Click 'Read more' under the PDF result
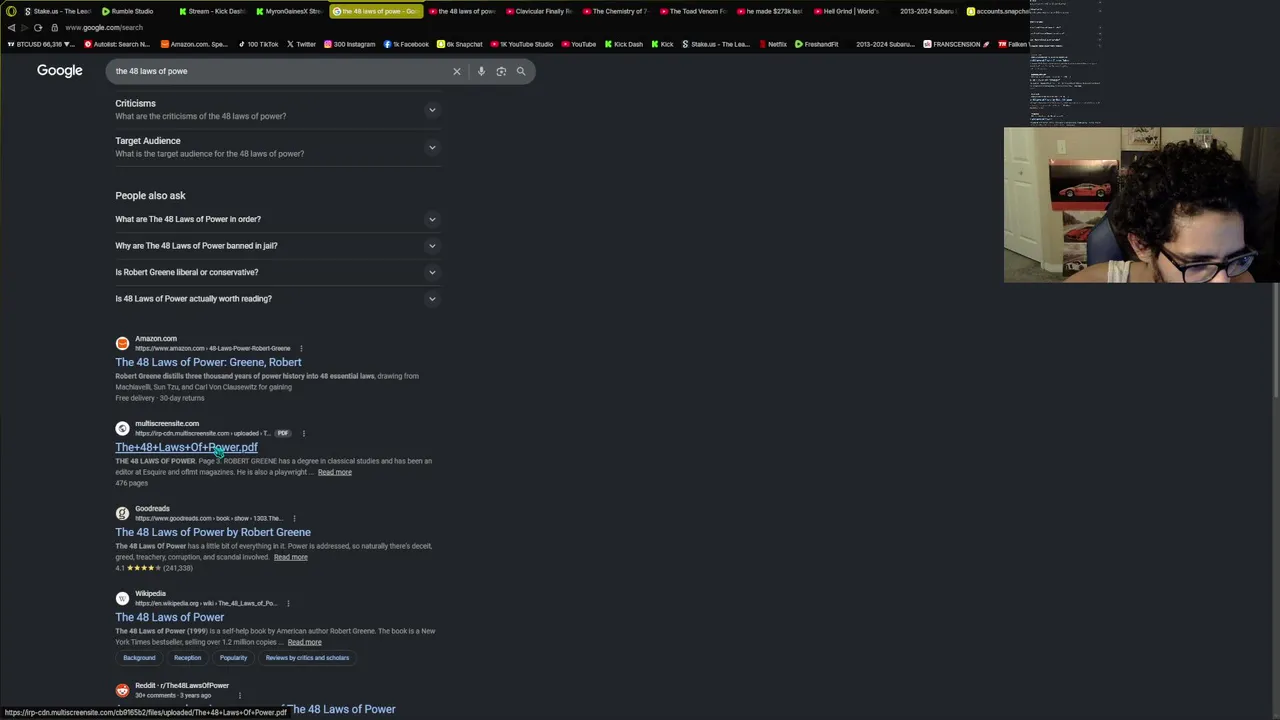This screenshot has width=1280, height=720. pyautogui.click(x=335, y=473)
